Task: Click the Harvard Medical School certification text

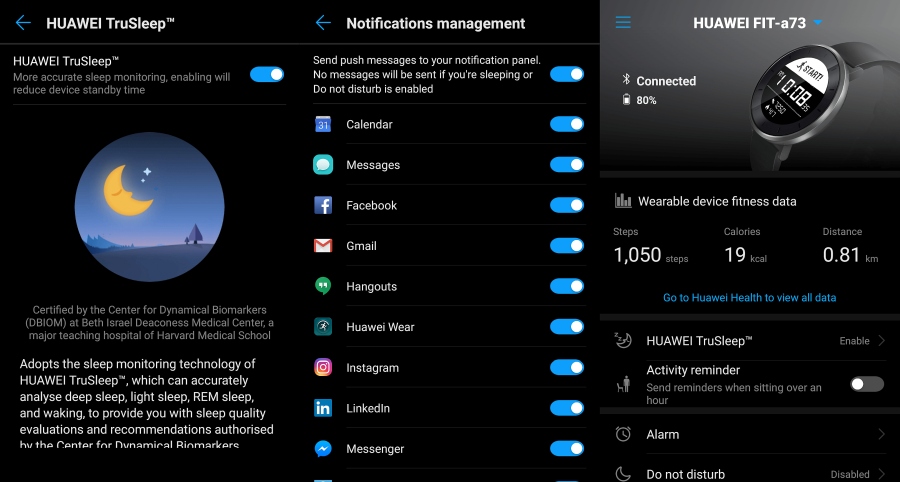Action: pos(149,322)
